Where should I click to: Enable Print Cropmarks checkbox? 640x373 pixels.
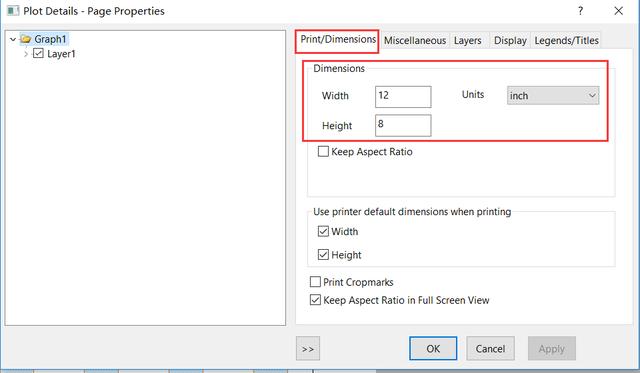point(316,282)
